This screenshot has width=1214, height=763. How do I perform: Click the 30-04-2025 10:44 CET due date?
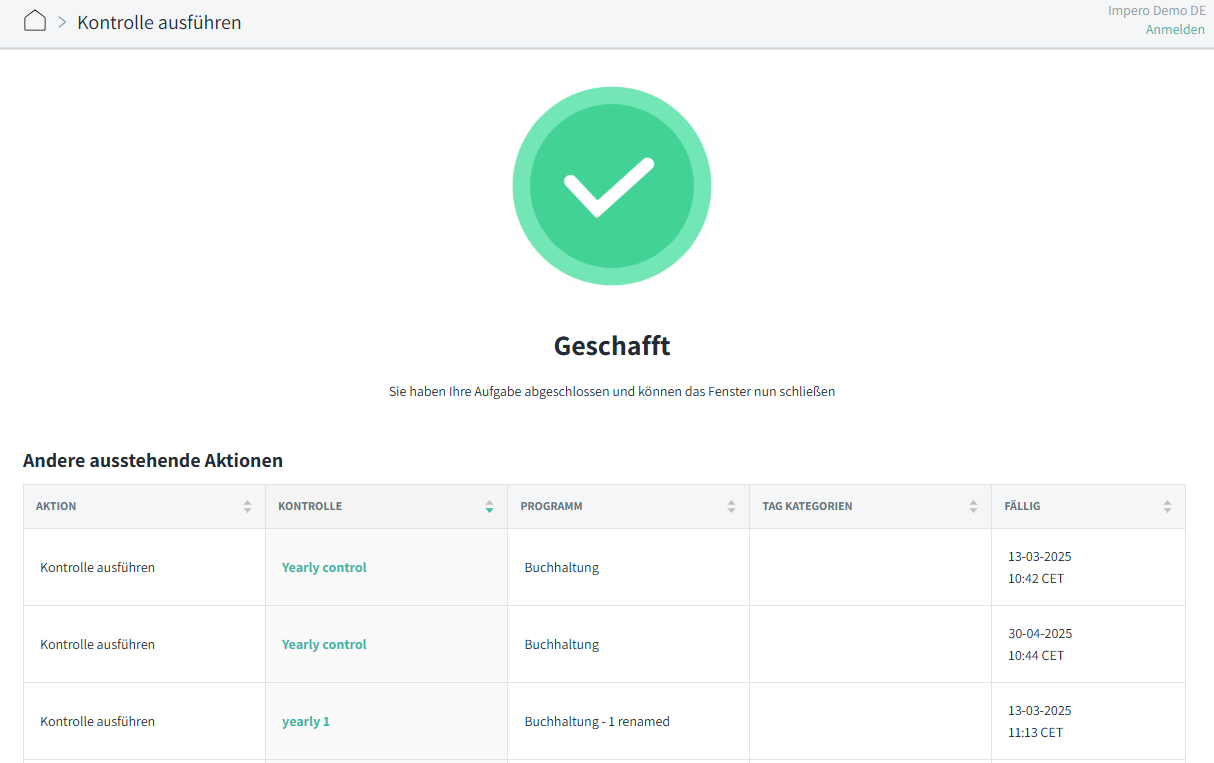pyautogui.click(x=1040, y=644)
